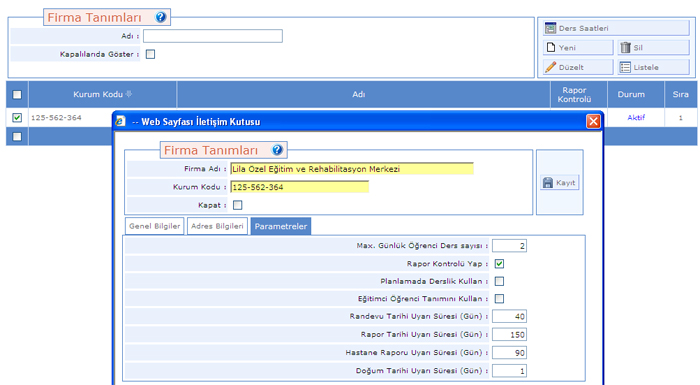
Task: Open Ders Saatleri schedule button
Action: pyautogui.click(x=616, y=28)
